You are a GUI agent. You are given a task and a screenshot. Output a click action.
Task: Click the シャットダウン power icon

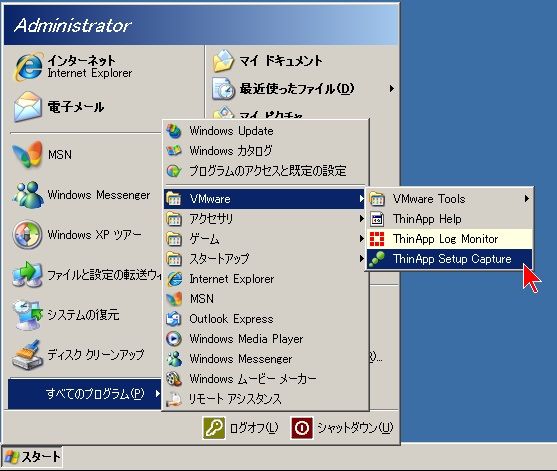[x=302, y=428]
